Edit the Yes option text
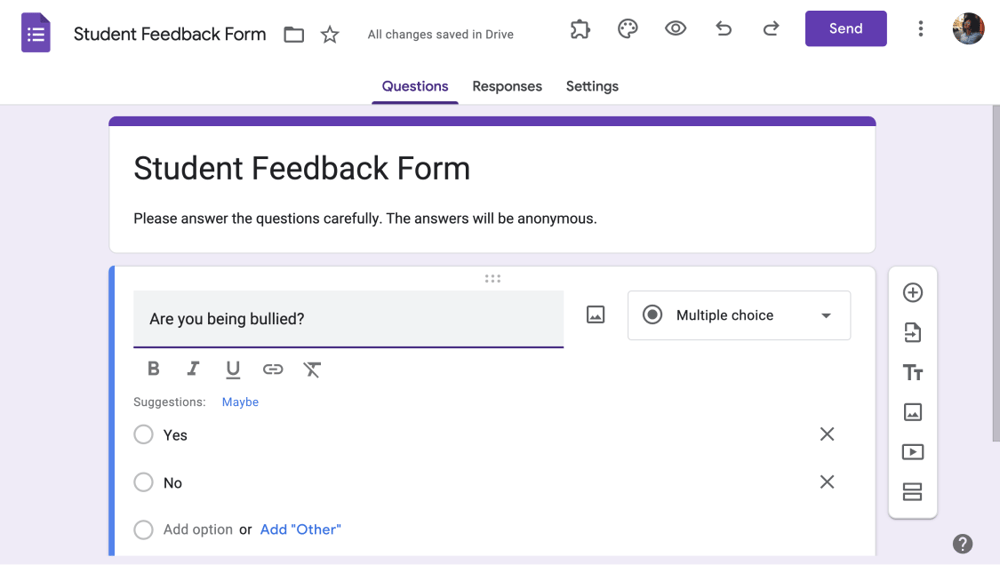The height and width of the screenshot is (565, 1000). 175,436
